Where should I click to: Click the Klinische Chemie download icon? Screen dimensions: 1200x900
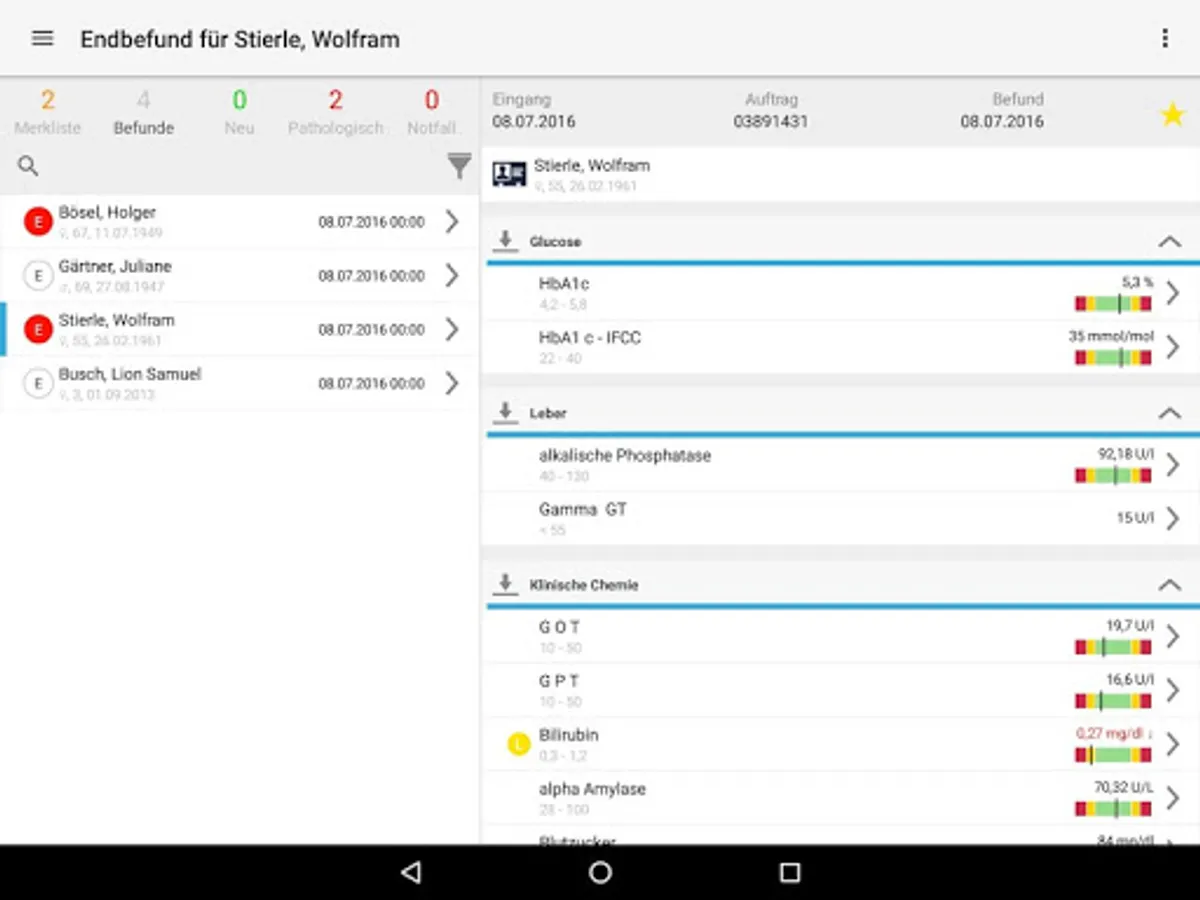click(506, 584)
